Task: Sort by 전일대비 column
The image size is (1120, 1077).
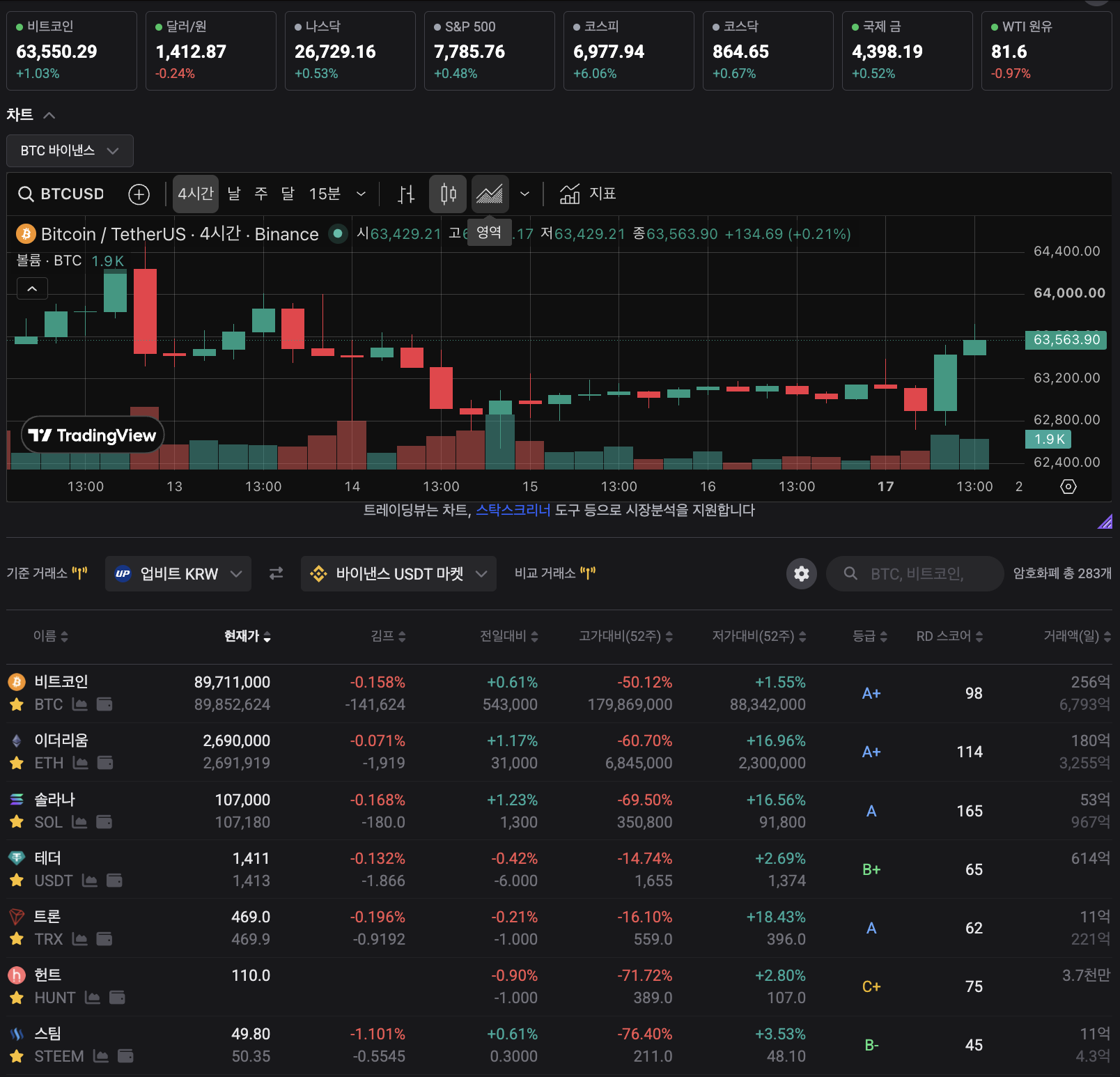Action: tap(508, 636)
